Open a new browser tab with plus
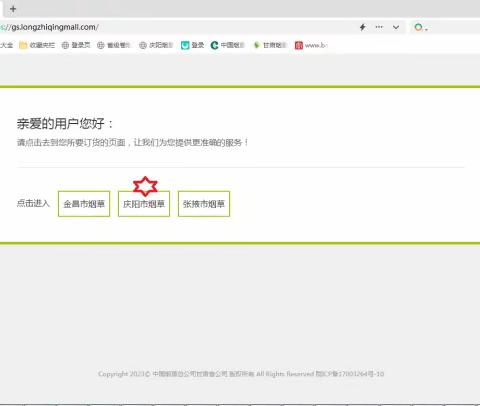Screen dimensions: 480x406 pyautogui.click(x=13, y=9)
